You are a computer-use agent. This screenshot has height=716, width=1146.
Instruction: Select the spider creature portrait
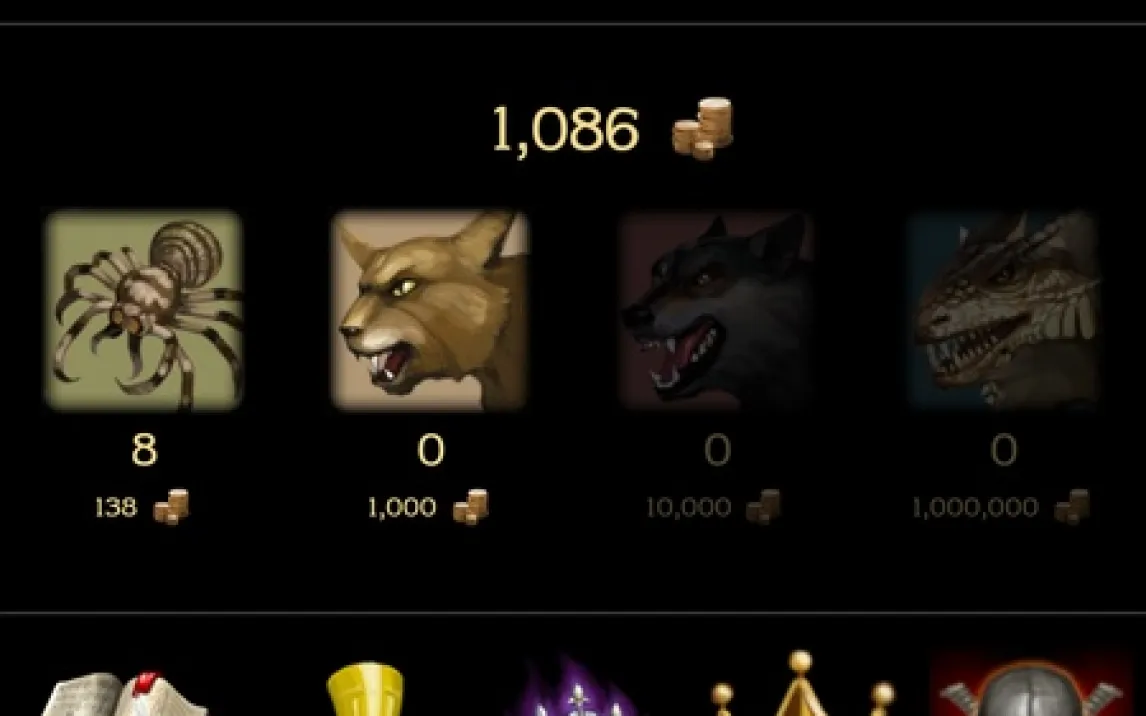pyautogui.click(x=144, y=310)
